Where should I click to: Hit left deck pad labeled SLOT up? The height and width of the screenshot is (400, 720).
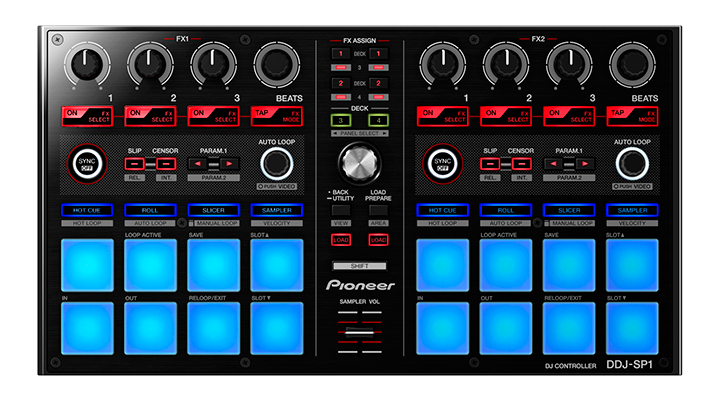click(277, 265)
